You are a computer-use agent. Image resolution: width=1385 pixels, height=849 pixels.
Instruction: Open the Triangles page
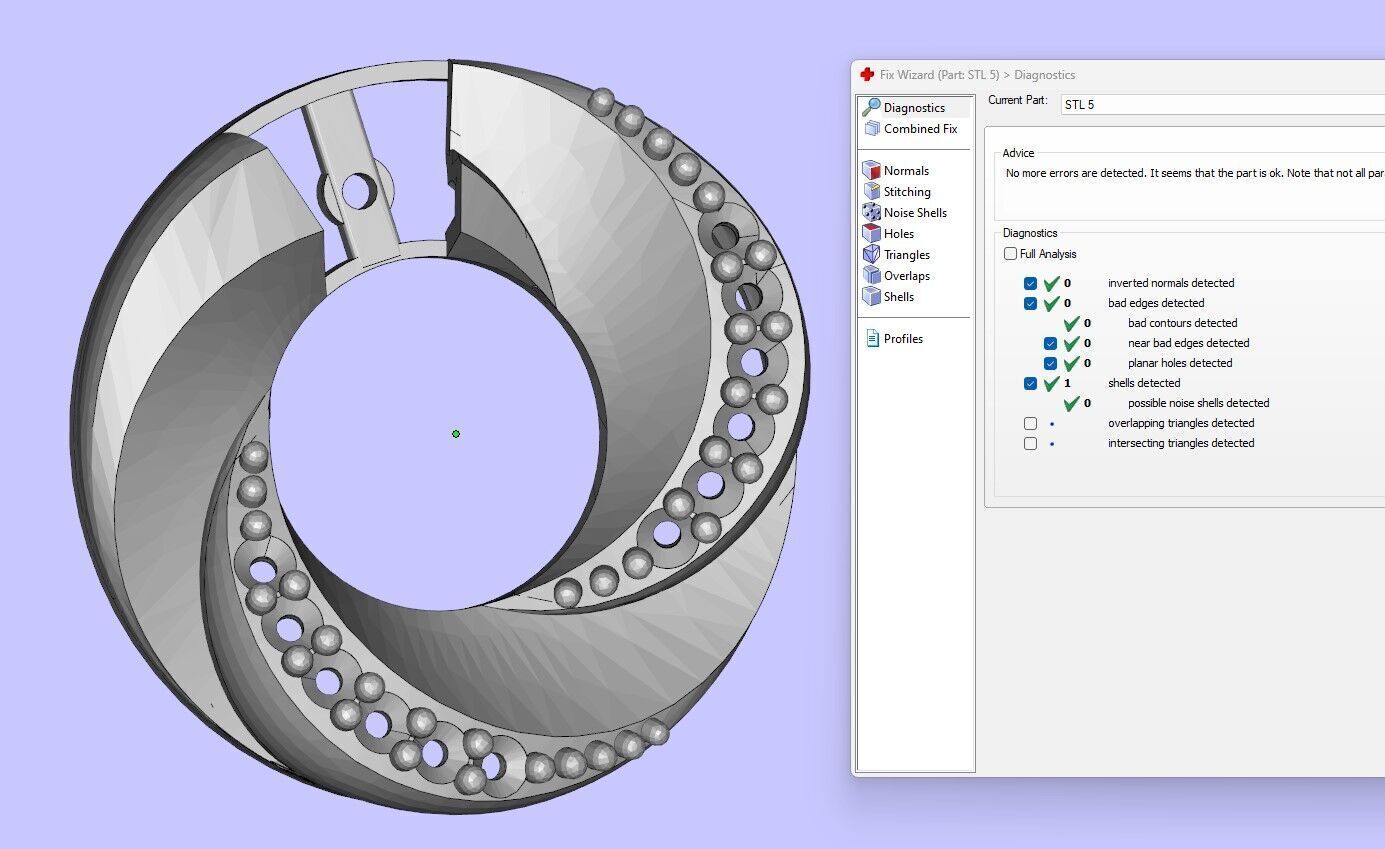(896, 254)
